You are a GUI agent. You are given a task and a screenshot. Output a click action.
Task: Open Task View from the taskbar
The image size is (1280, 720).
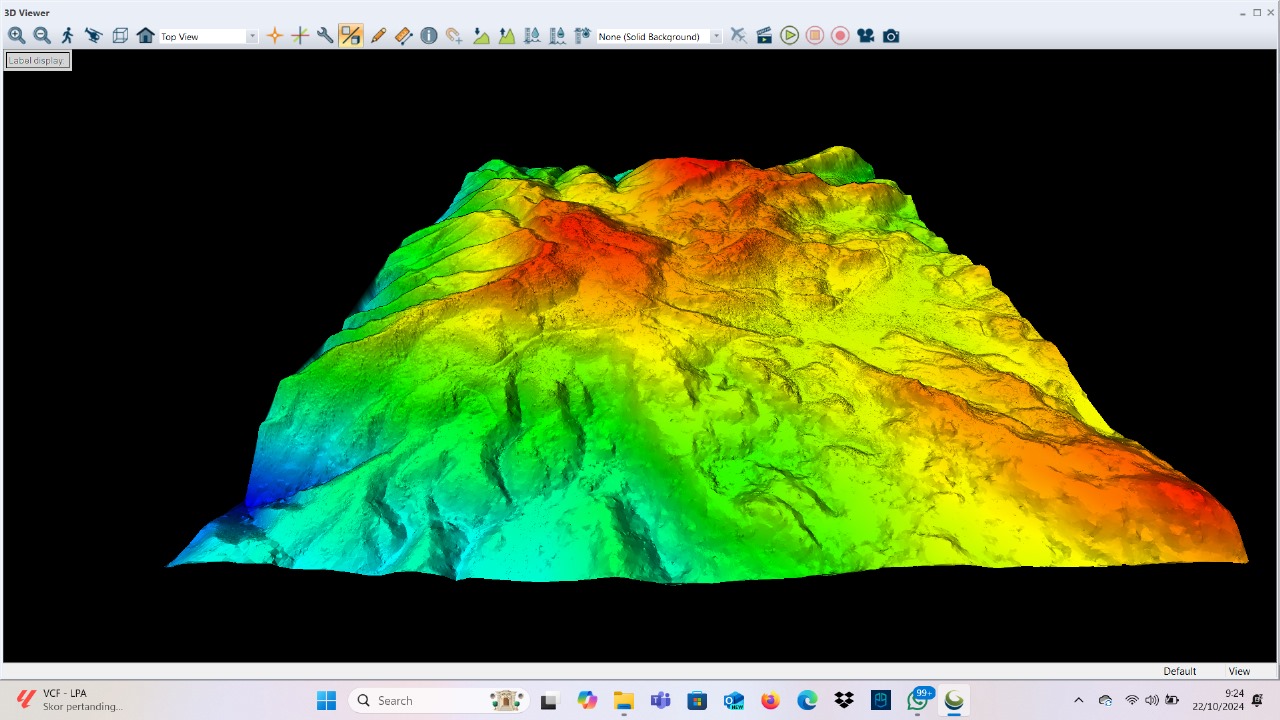pos(548,701)
